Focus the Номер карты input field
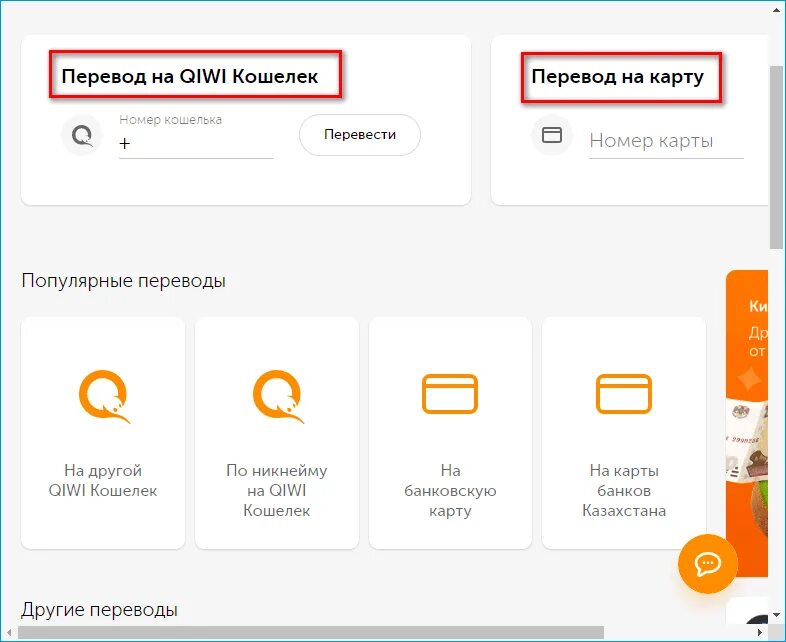This screenshot has width=786, height=642. 666,141
